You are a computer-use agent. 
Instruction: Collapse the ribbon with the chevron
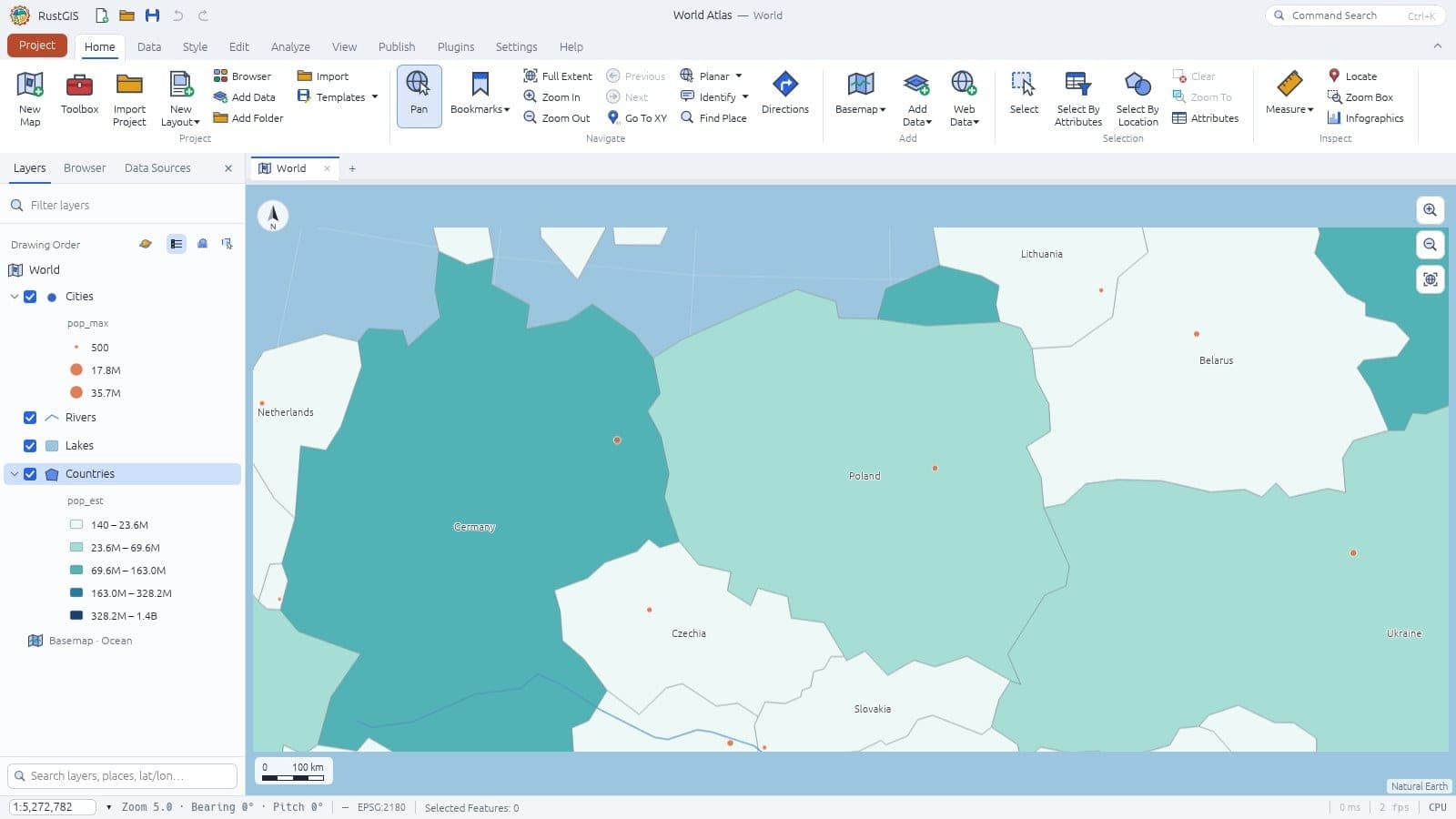(1438, 45)
